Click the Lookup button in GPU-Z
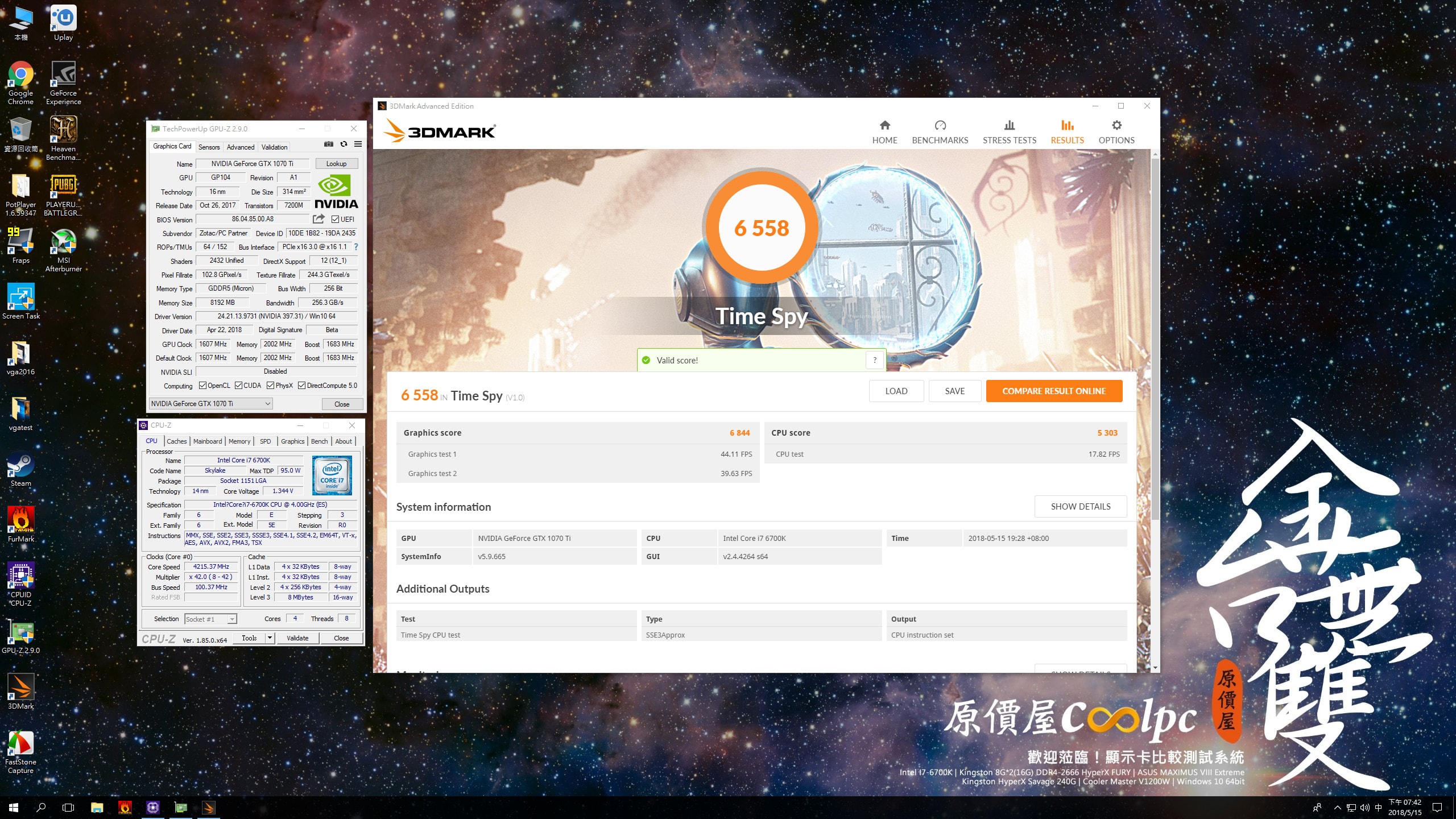Image resolution: width=1456 pixels, height=819 pixels. click(336, 164)
